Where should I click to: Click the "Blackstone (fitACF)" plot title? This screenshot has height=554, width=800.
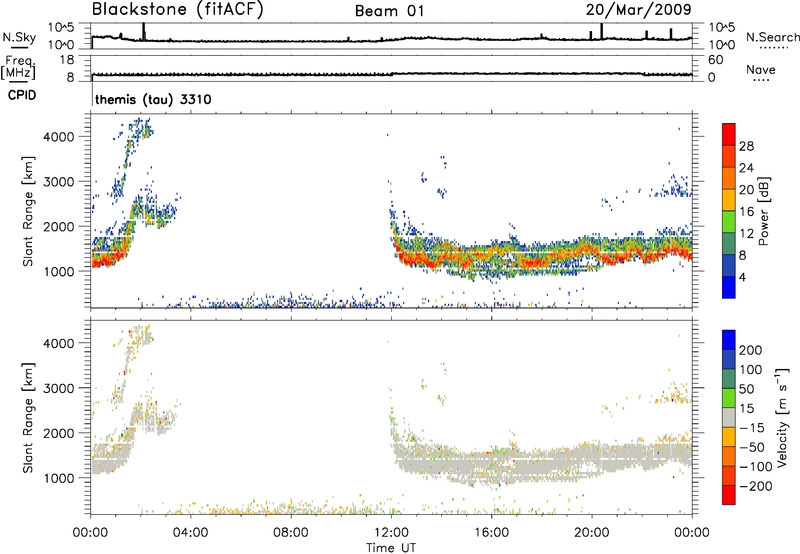178,9
